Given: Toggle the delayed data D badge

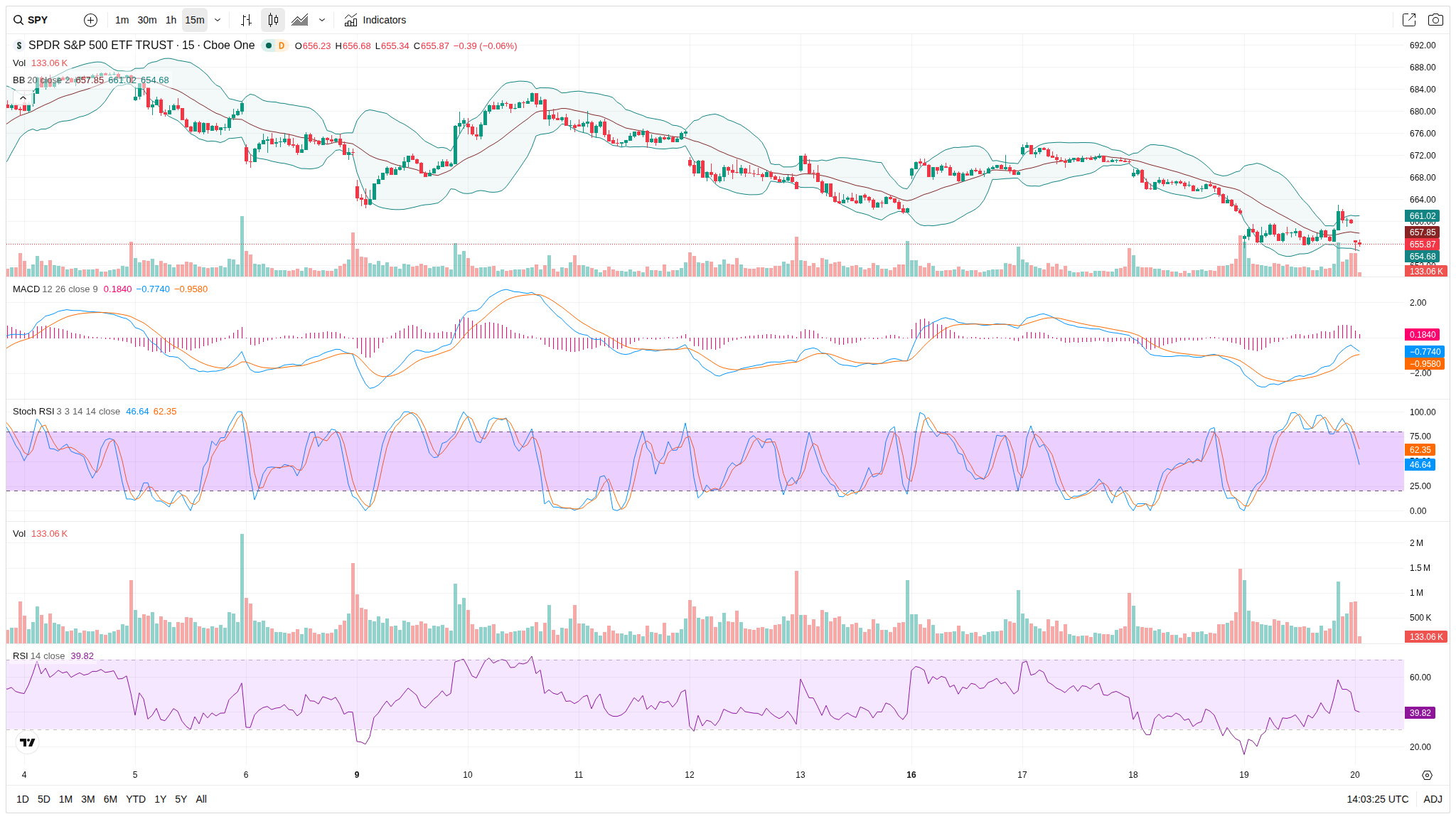Looking at the screenshot, I should pyautogui.click(x=282, y=45).
